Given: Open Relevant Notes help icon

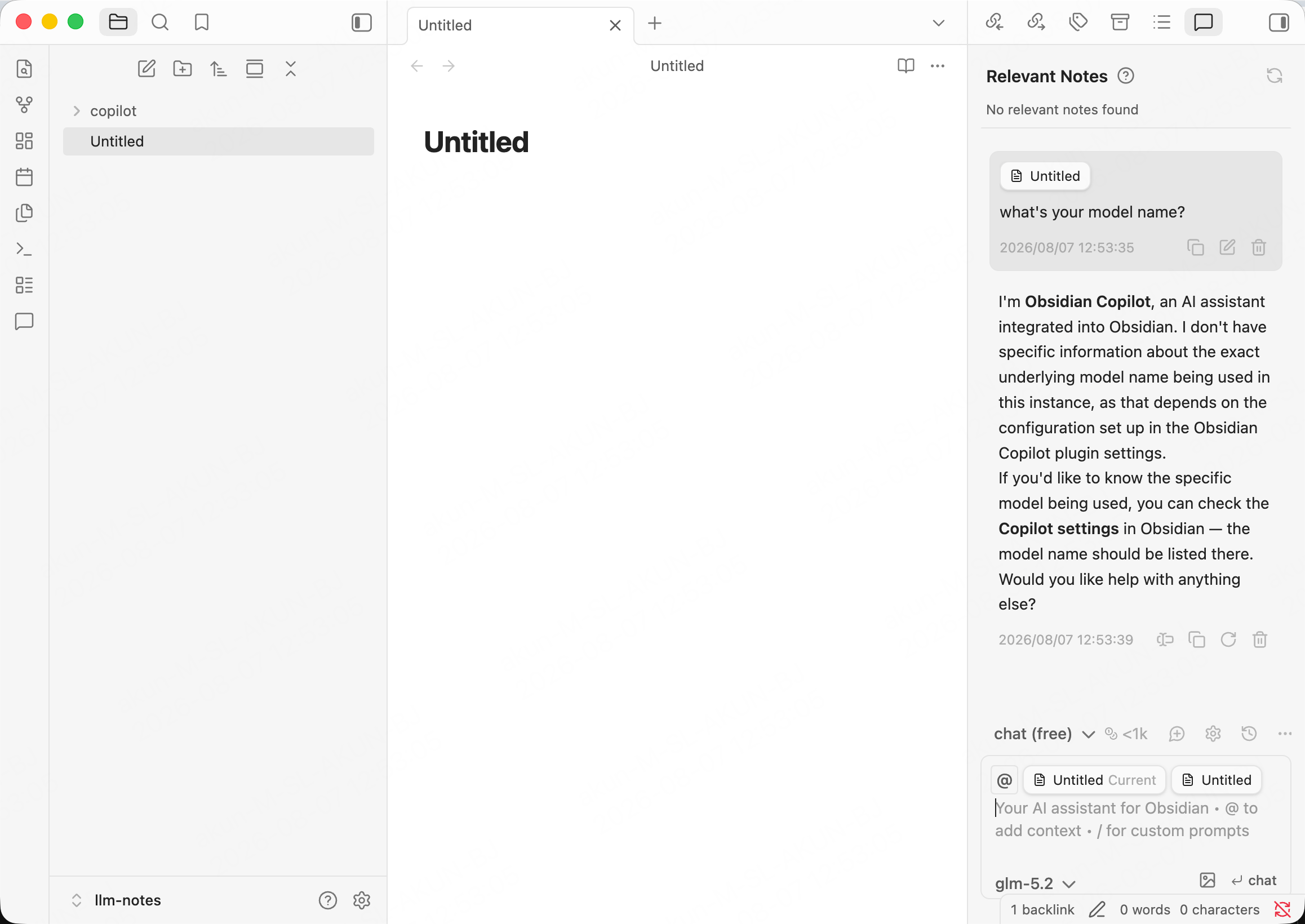Looking at the screenshot, I should click(1126, 75).
